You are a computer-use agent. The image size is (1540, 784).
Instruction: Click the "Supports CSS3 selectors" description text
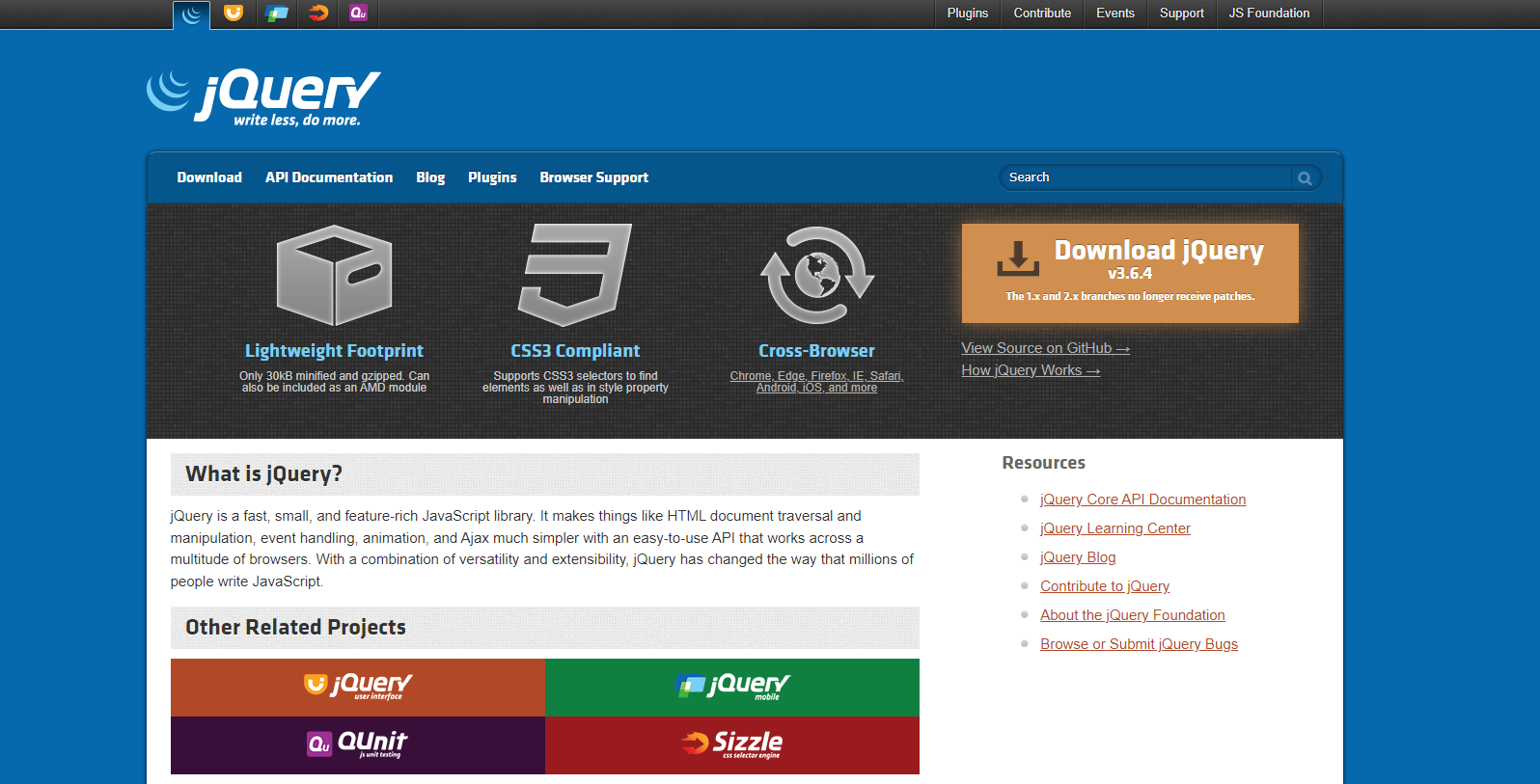tap(575, 388)
